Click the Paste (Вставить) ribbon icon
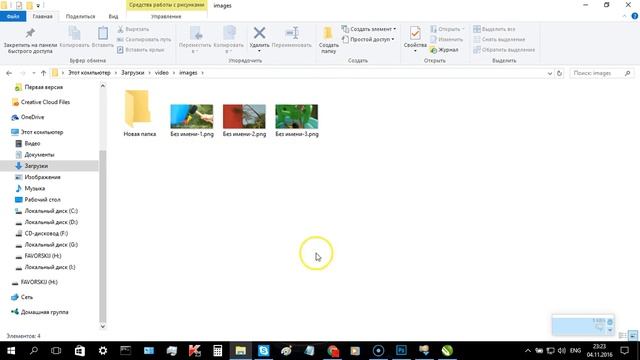 click(x=103, y=33)
